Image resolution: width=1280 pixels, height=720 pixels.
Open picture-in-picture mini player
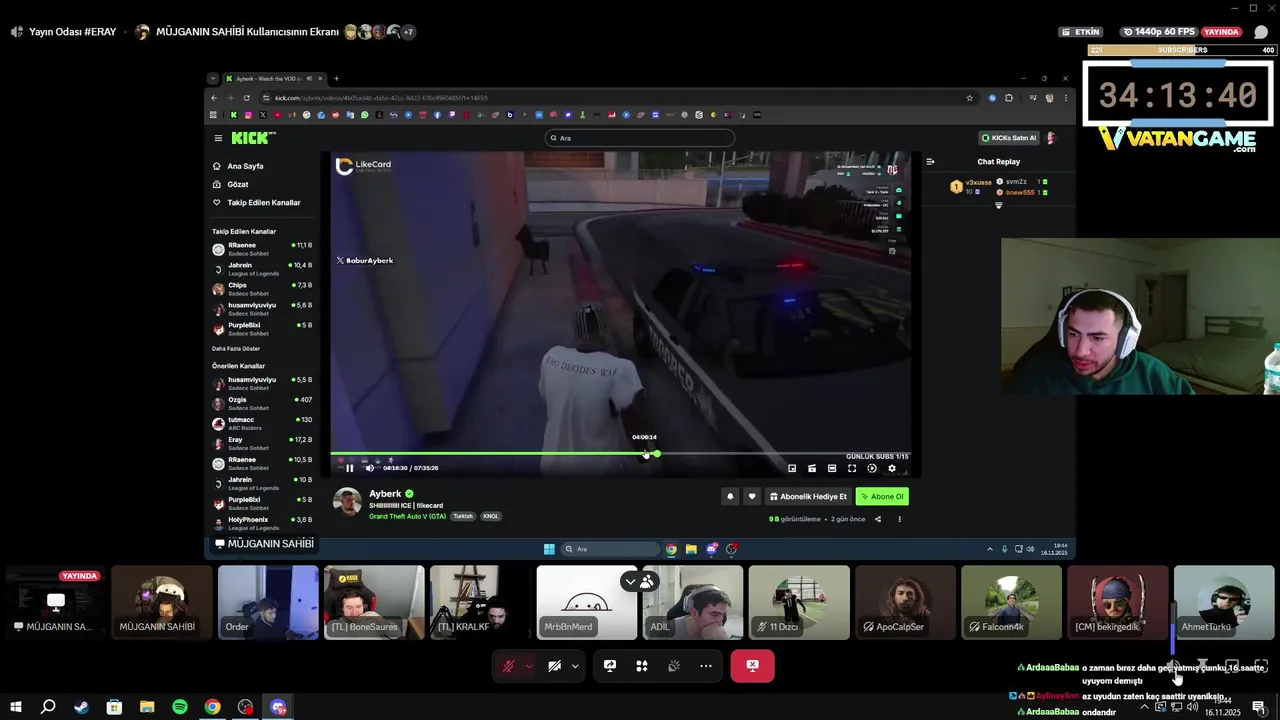[x=792, y=468]
